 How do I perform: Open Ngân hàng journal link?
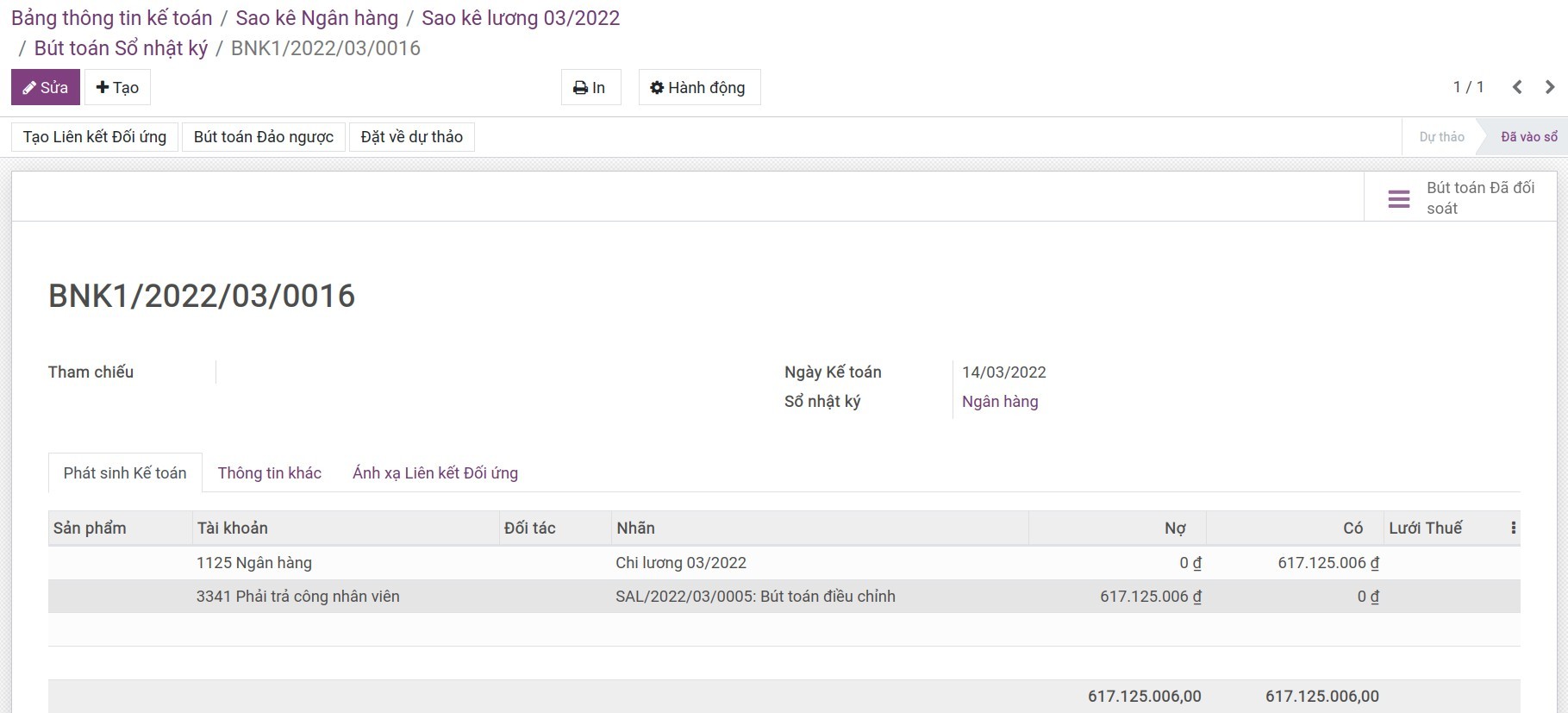[x=1000, y=402]
